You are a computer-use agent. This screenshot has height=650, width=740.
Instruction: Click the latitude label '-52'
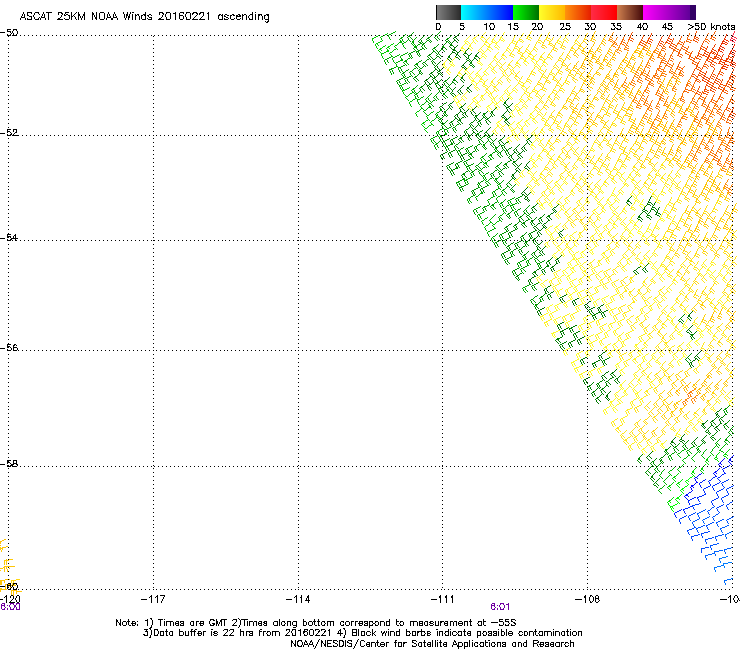pos(9,133)
